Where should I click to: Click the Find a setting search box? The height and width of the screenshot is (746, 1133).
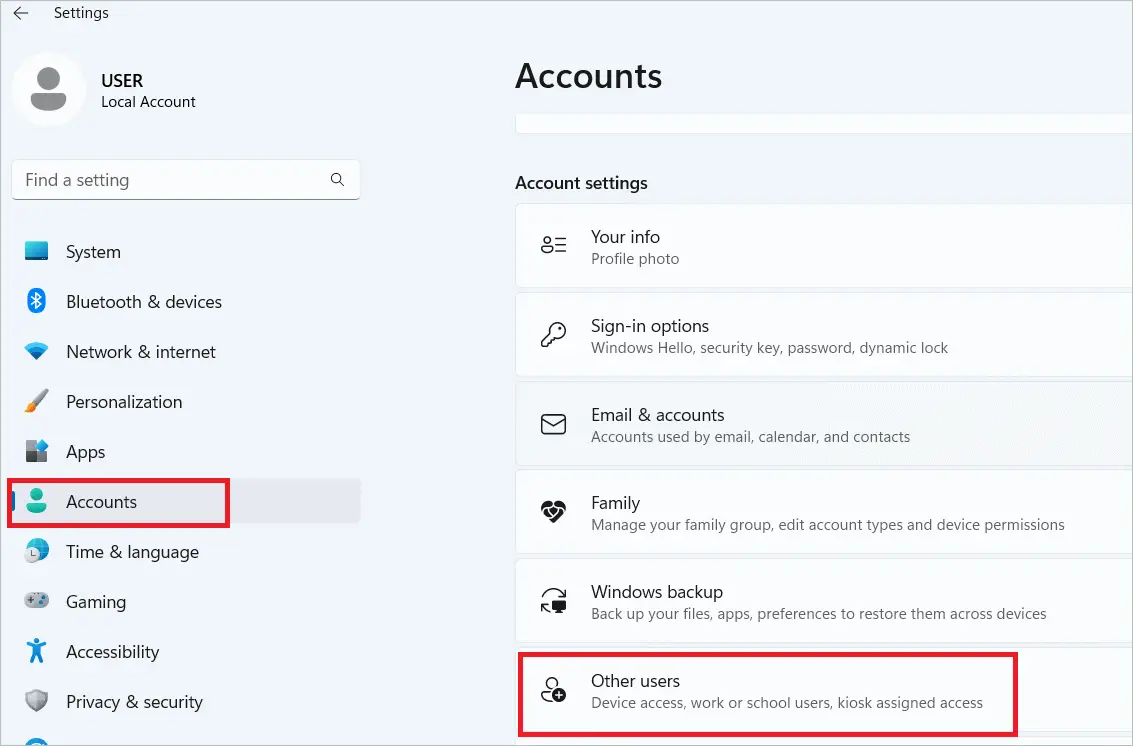coord(186,179)
